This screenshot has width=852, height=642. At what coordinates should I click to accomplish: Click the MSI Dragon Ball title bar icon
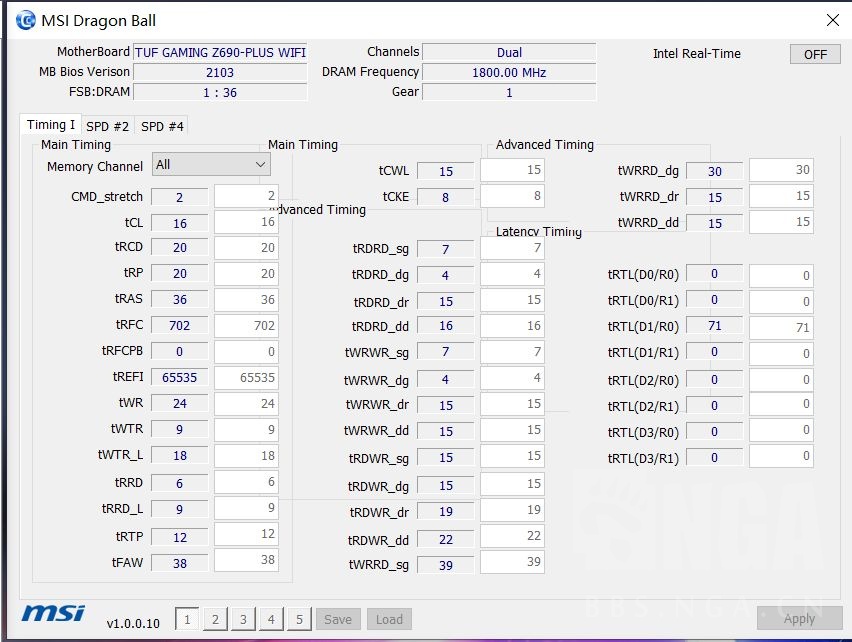coord(26,21)
